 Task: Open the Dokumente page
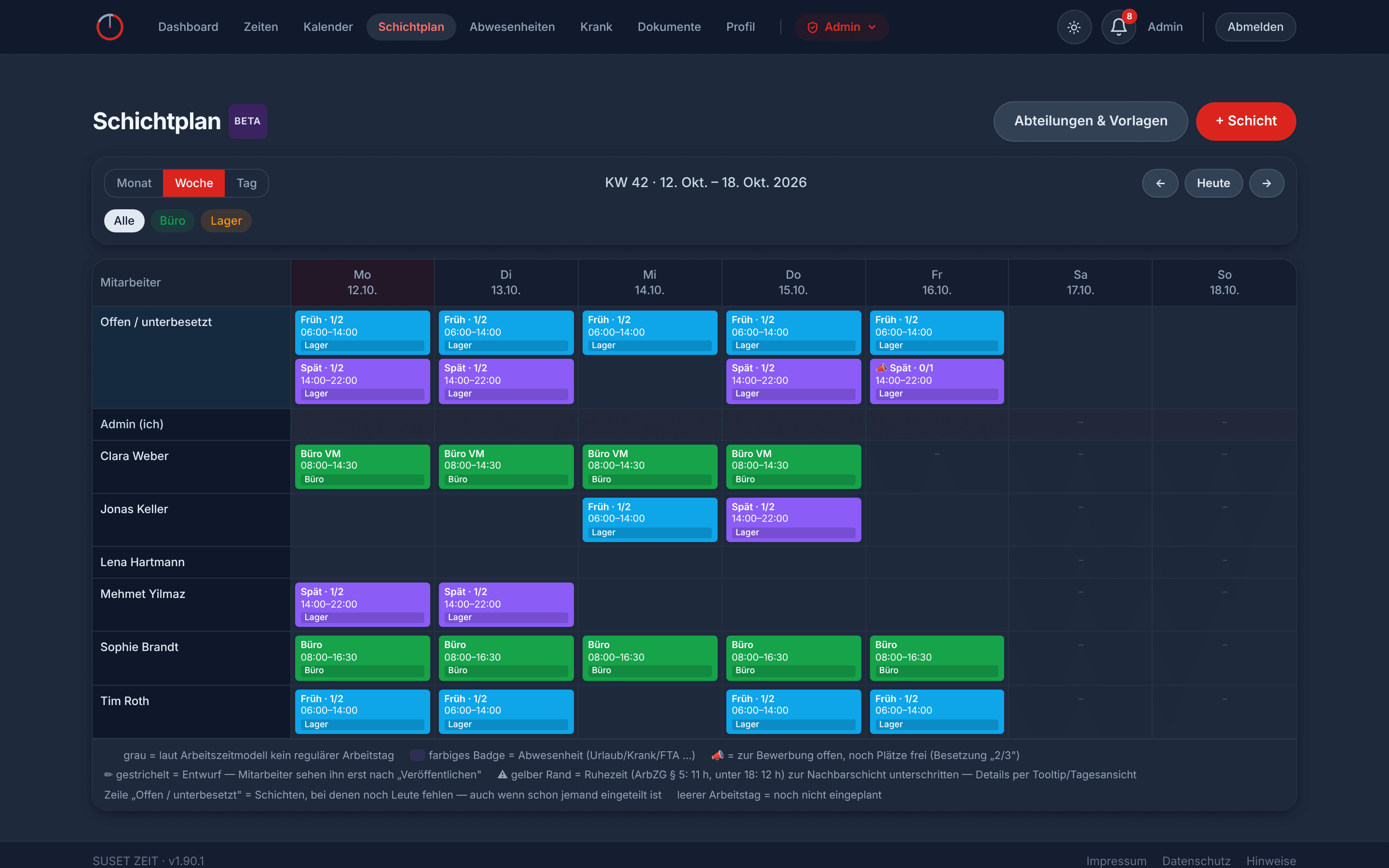click(668, 27)
